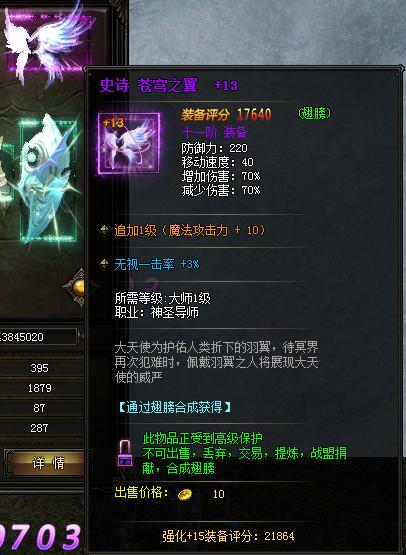Screen dimensions: 406x555
Task: Click the 史诗 苍穹之翼 item title
Action: (x=149, y=85)
